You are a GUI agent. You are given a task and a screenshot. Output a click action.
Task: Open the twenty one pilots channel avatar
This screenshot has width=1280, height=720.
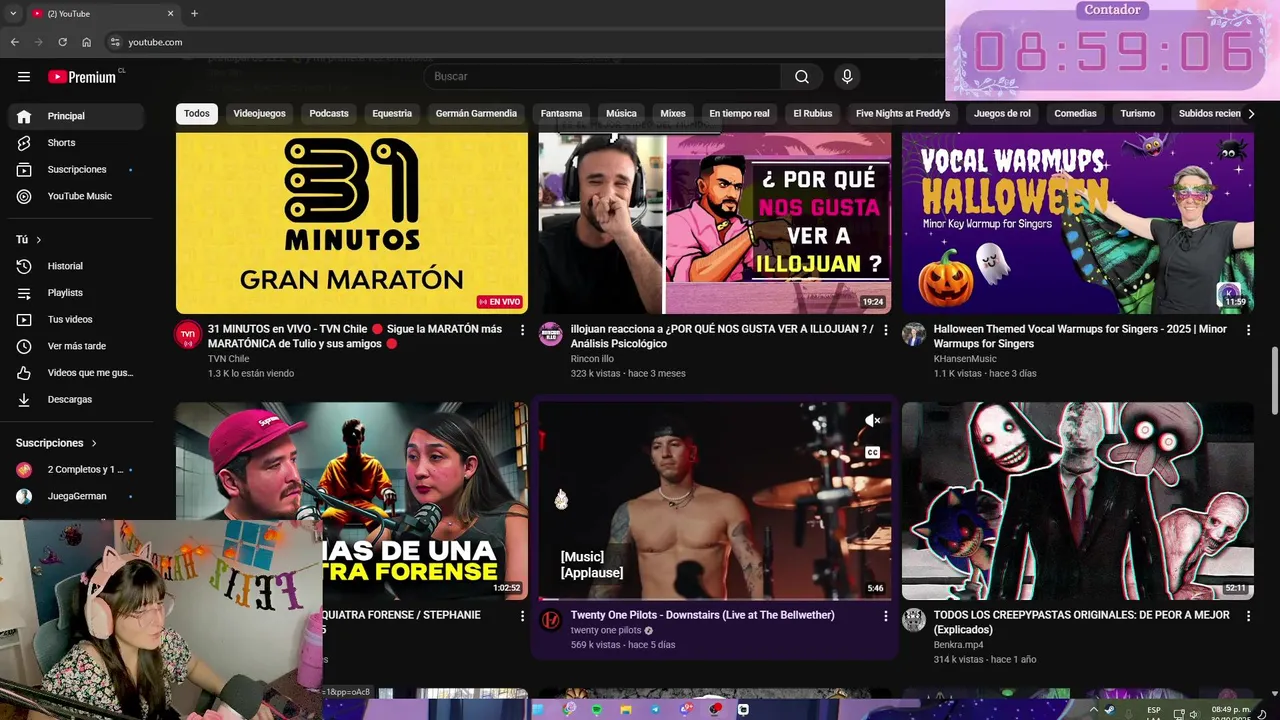point(551,620)
